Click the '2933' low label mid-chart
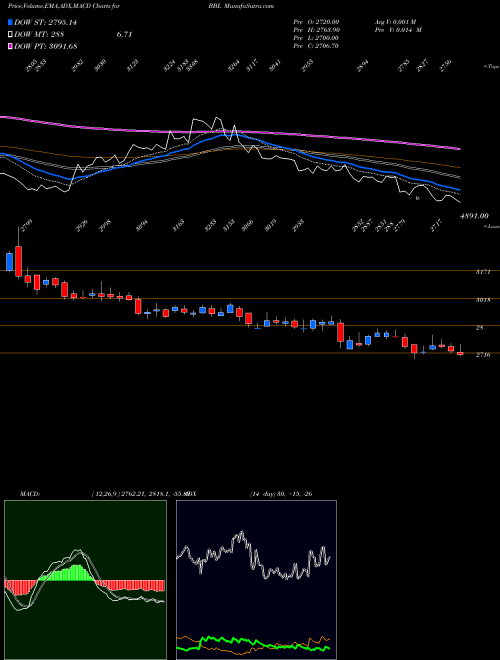The image size is (500, 660). pyautogui.click(x=298, y=225)
